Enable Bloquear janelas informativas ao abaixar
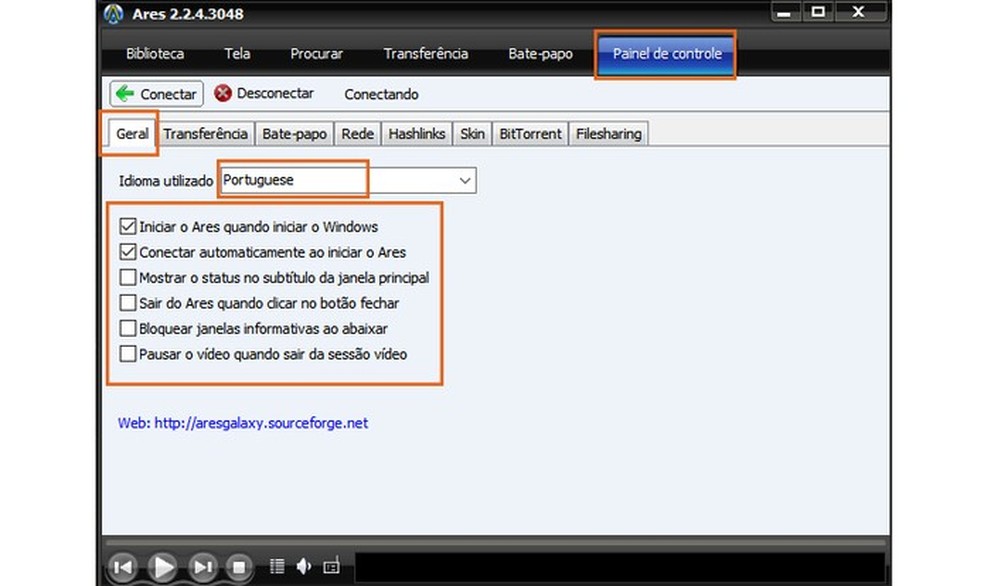The height and width of the screenshot is (586, 984). (x=128, y=329)
